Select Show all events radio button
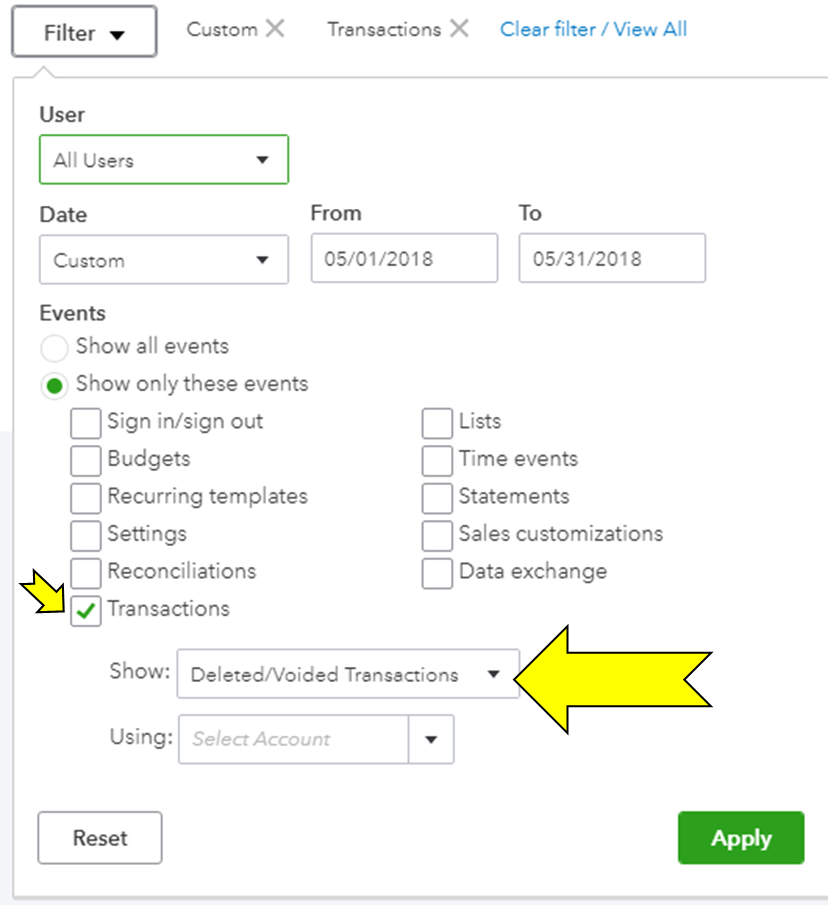 (x=56, y=348)
